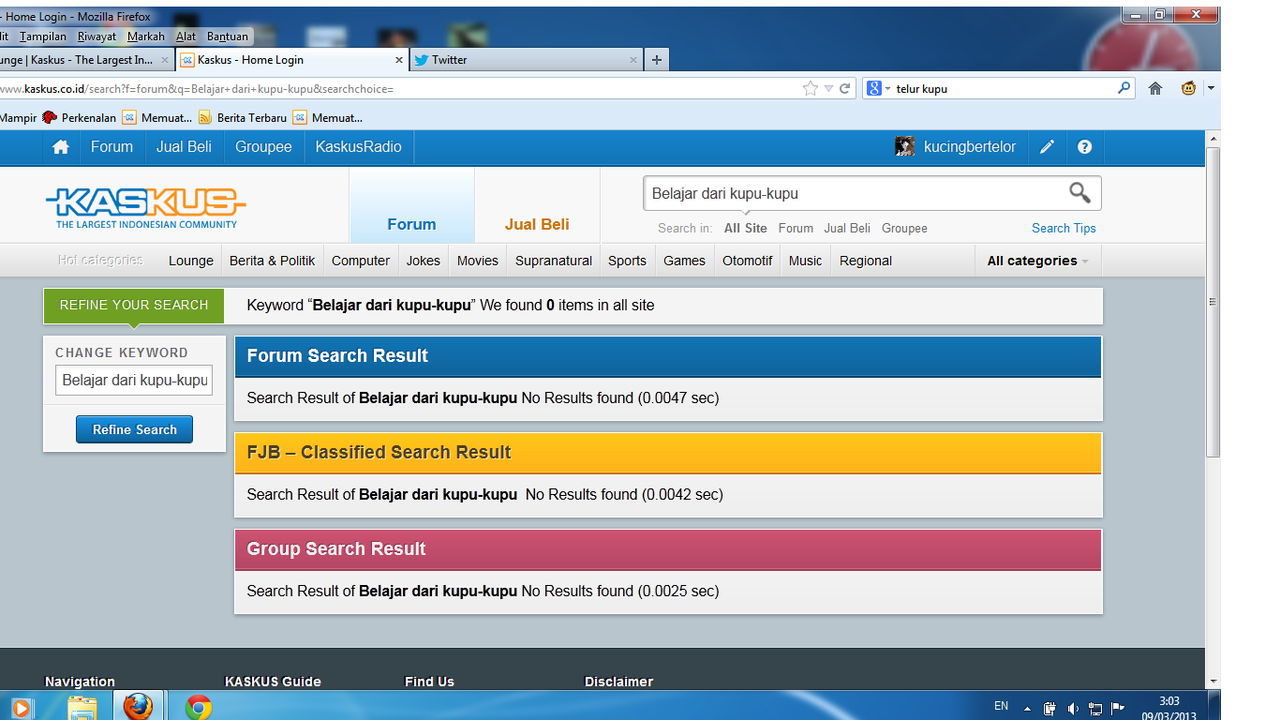Select Jual Beli search scope

pos(847,228)
